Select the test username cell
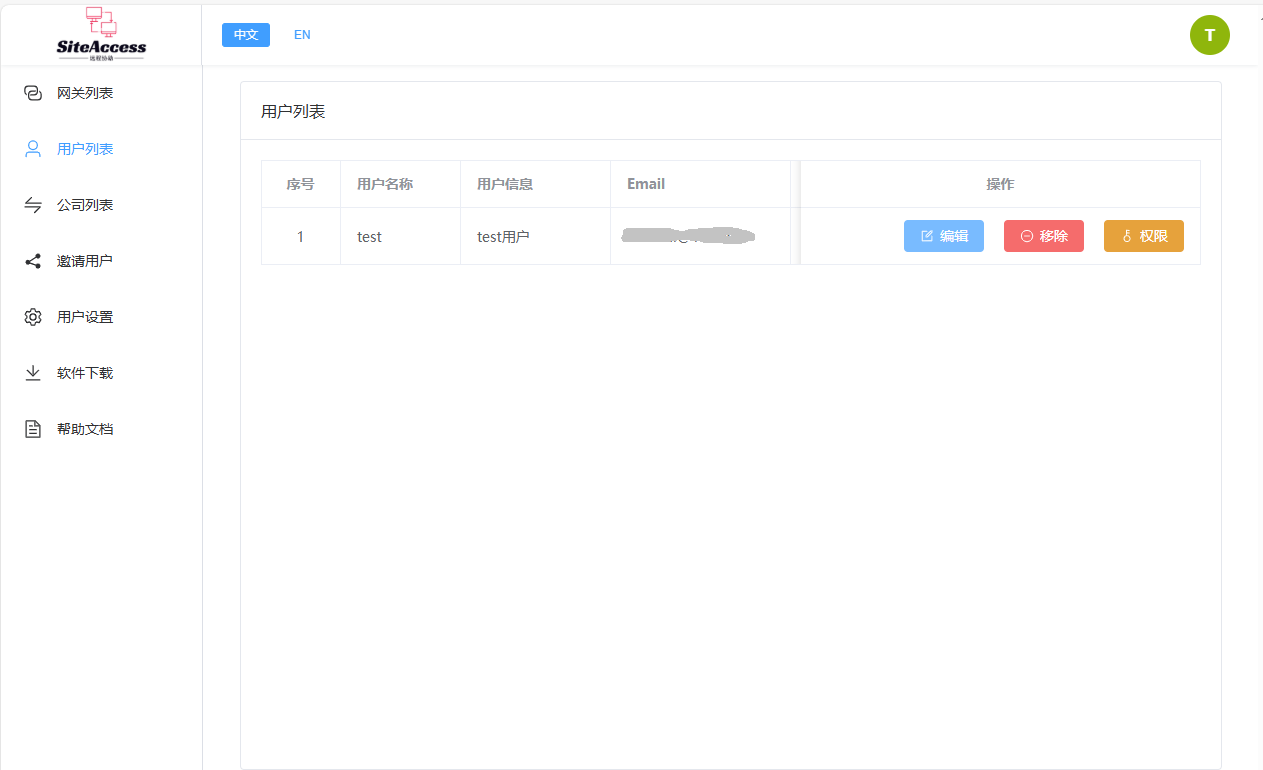 point(370,237)
